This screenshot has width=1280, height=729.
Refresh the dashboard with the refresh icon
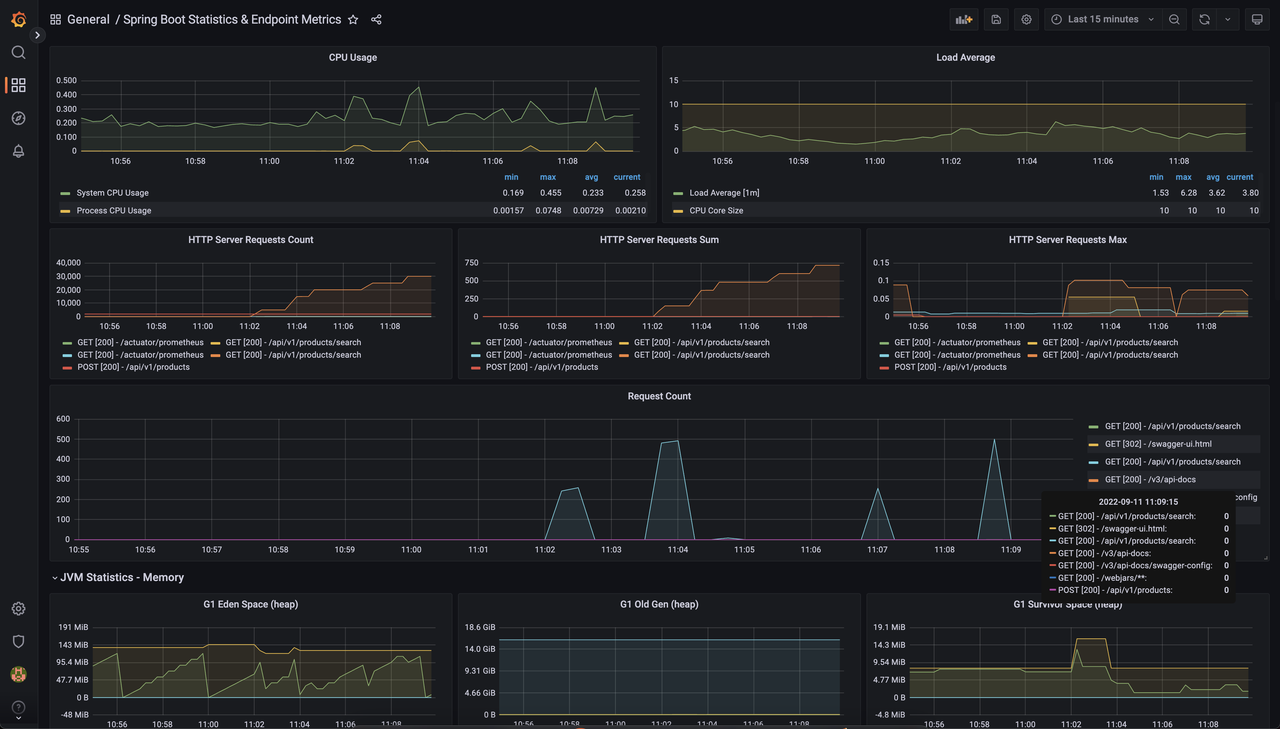[x=1204, y=19]
